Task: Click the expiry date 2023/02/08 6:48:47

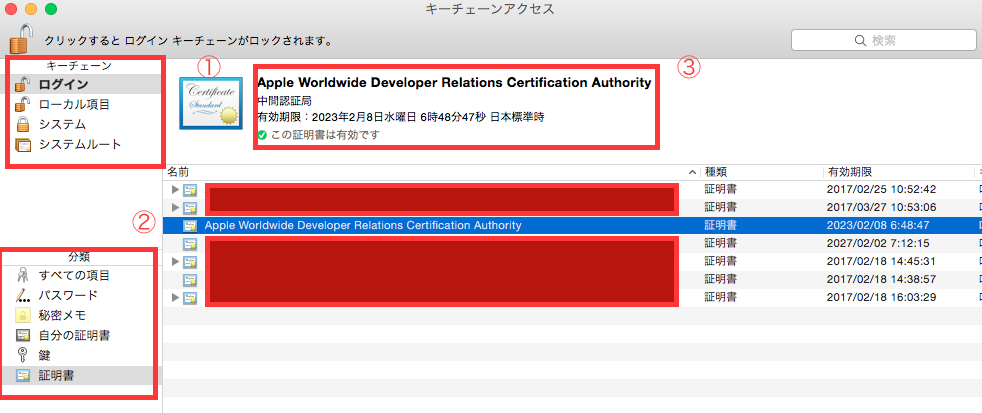Action: [x=877, y=225]
